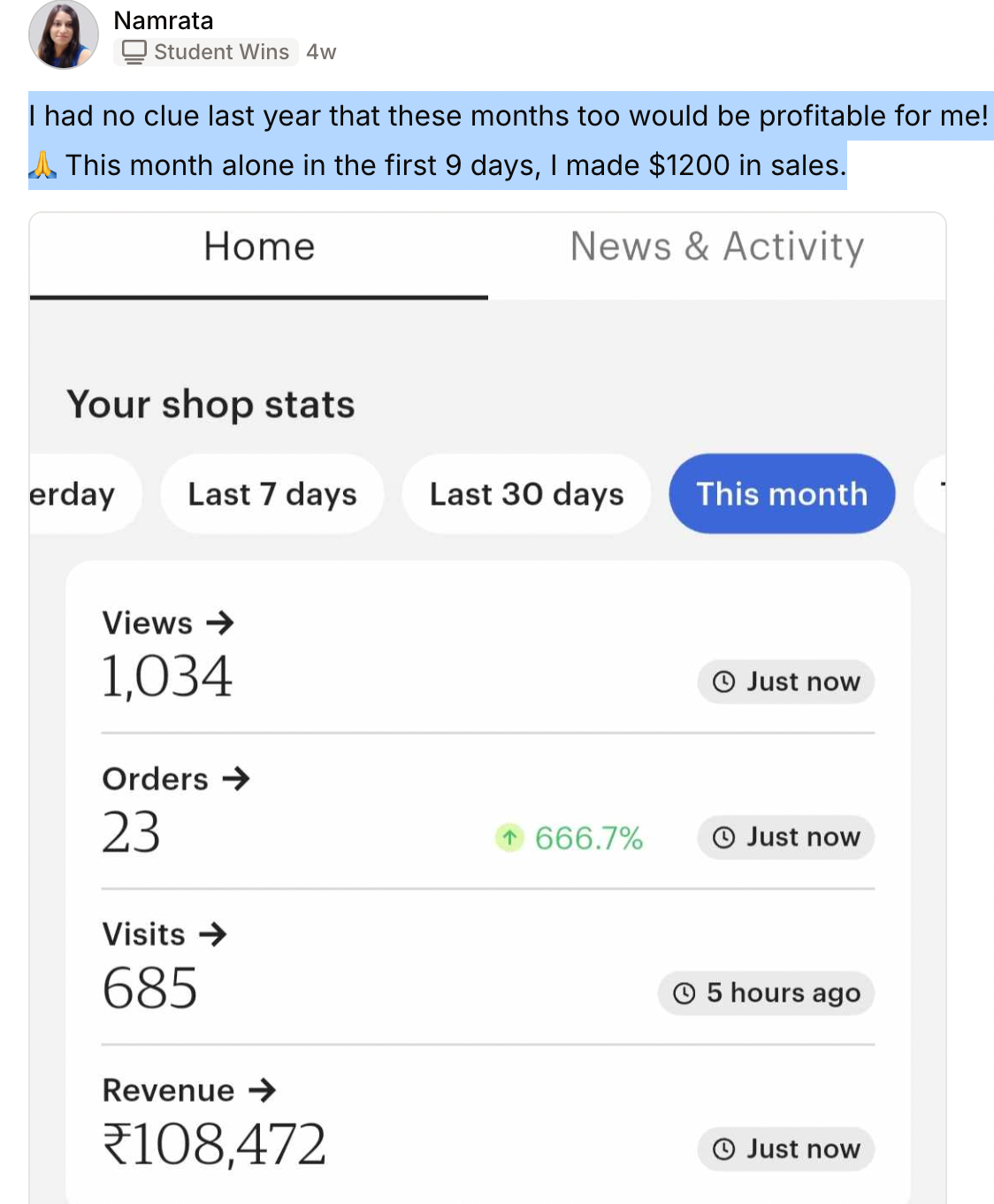Select the partially hidden Yesterday filter
The height and width of the screenshot is (1204, 994).
tap(75, 493)
